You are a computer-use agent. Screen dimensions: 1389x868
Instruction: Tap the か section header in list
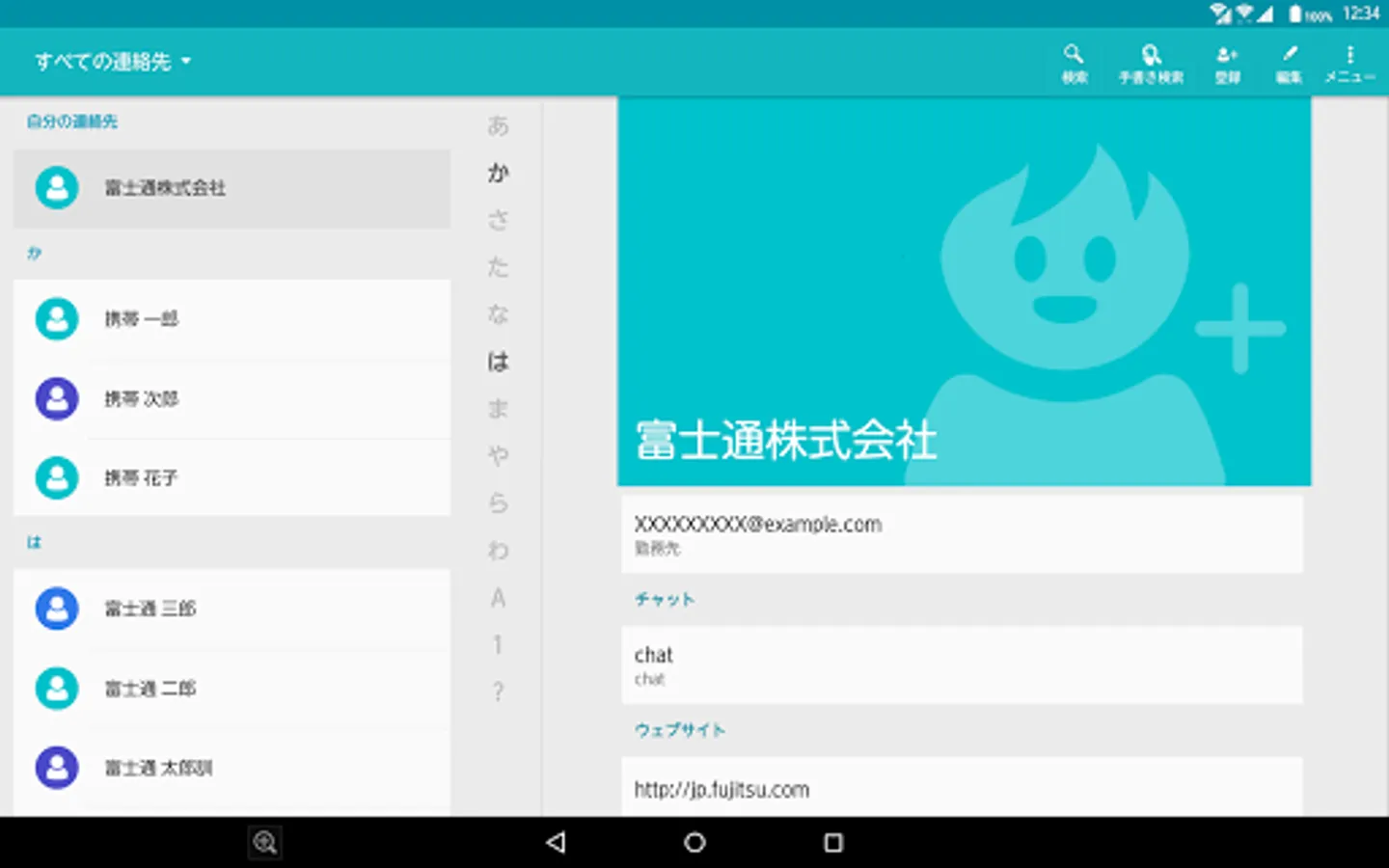pos(35,253)
